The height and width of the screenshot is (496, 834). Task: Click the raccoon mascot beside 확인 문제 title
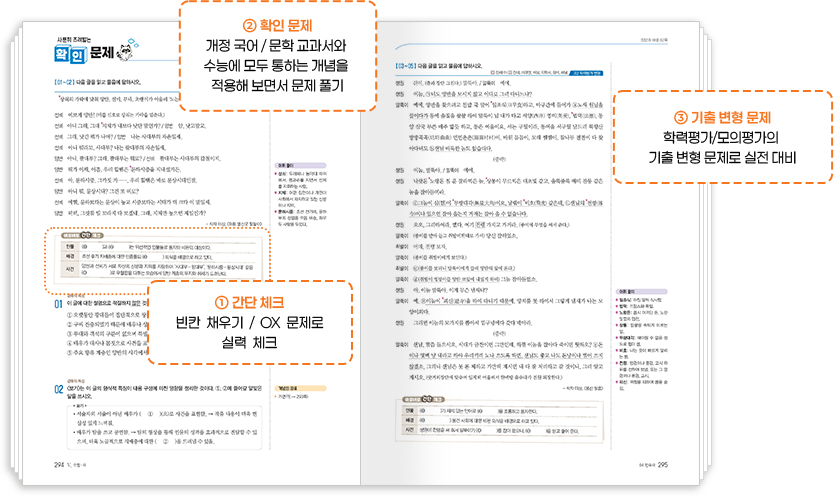[x=127, y=50]
